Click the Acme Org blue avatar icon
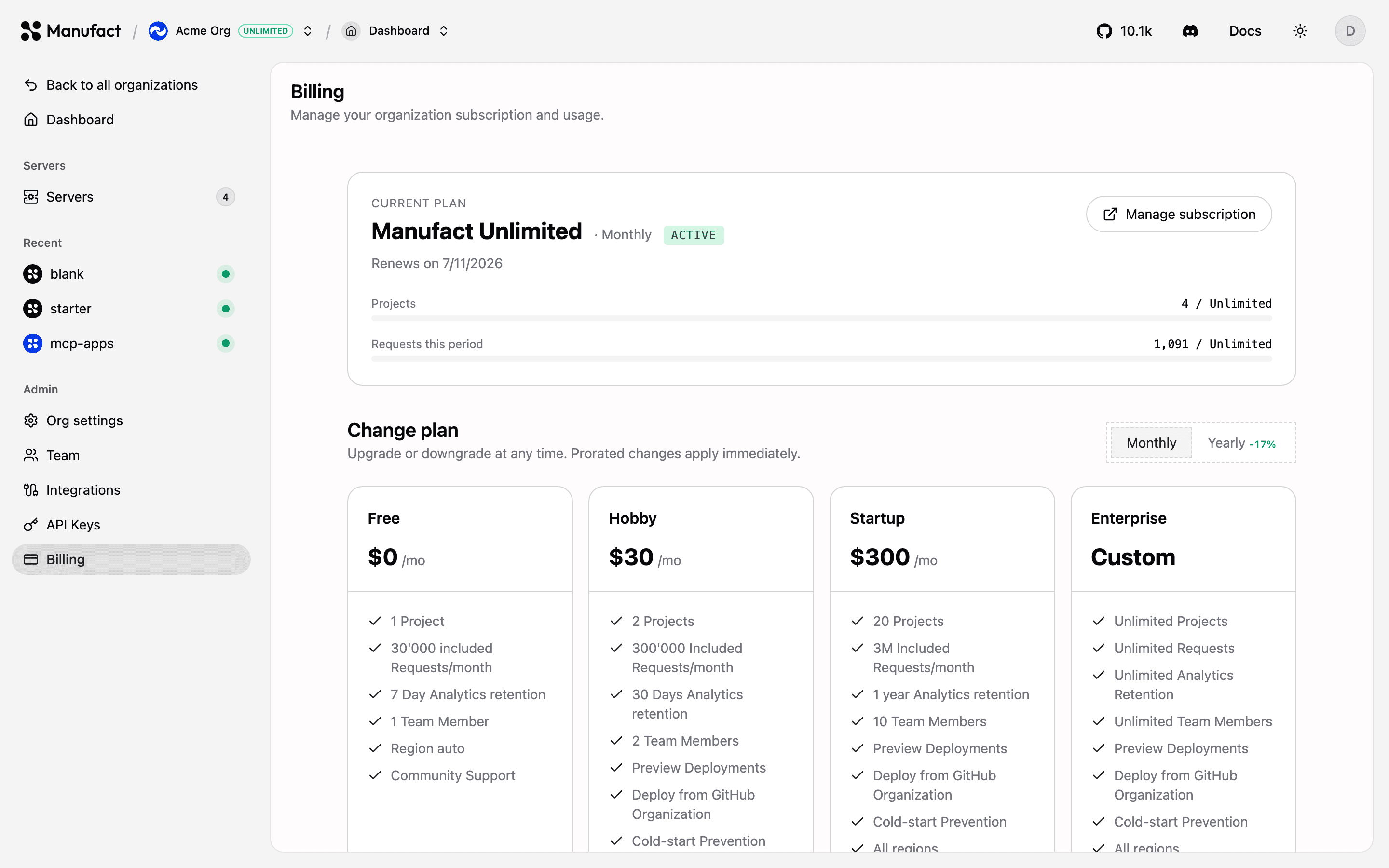The height and width of the screenshot is (868, 1389). click(x=158, y=31)
